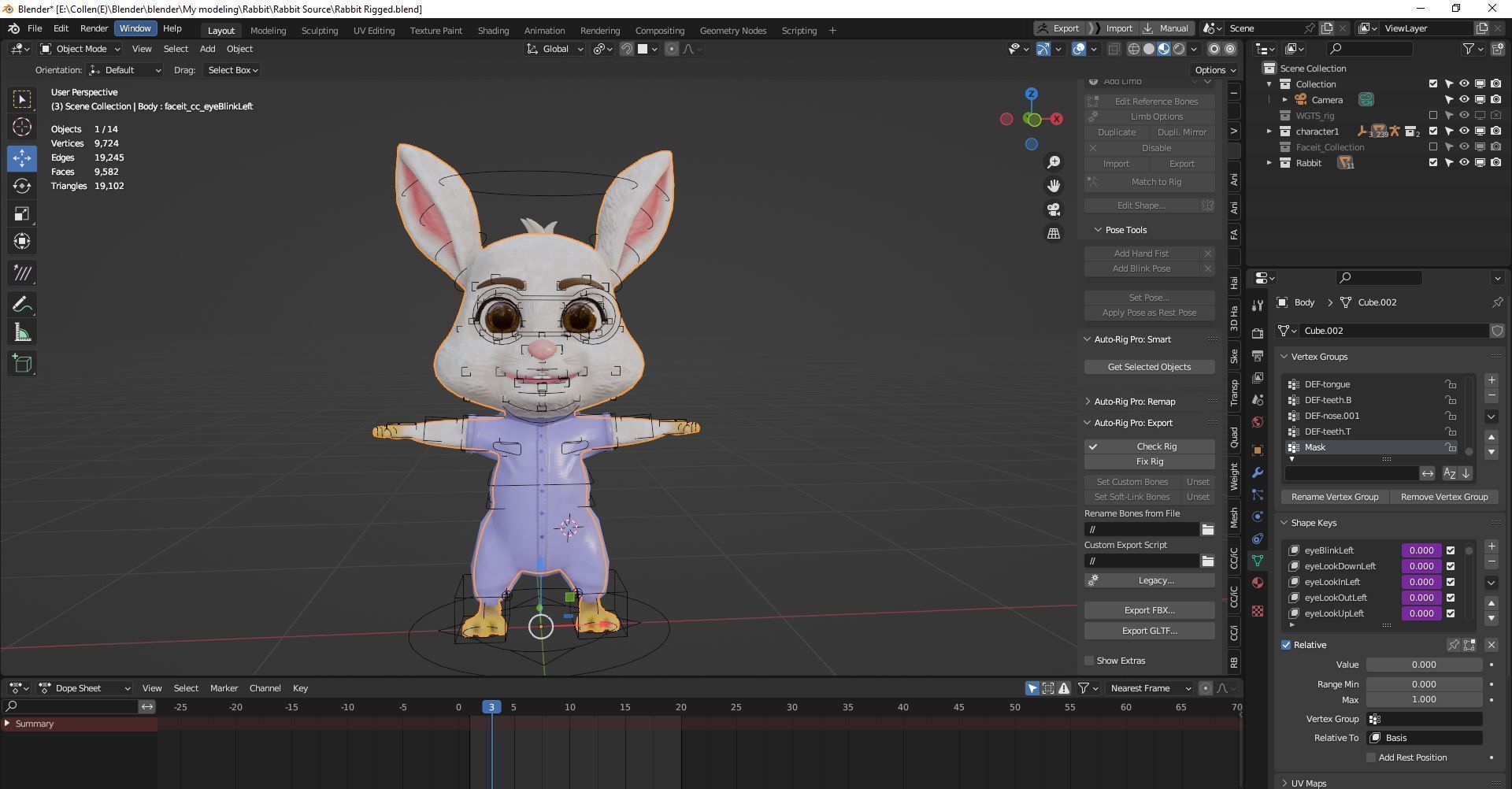Select the Measure tool
1512x789 pixels.
22,333
